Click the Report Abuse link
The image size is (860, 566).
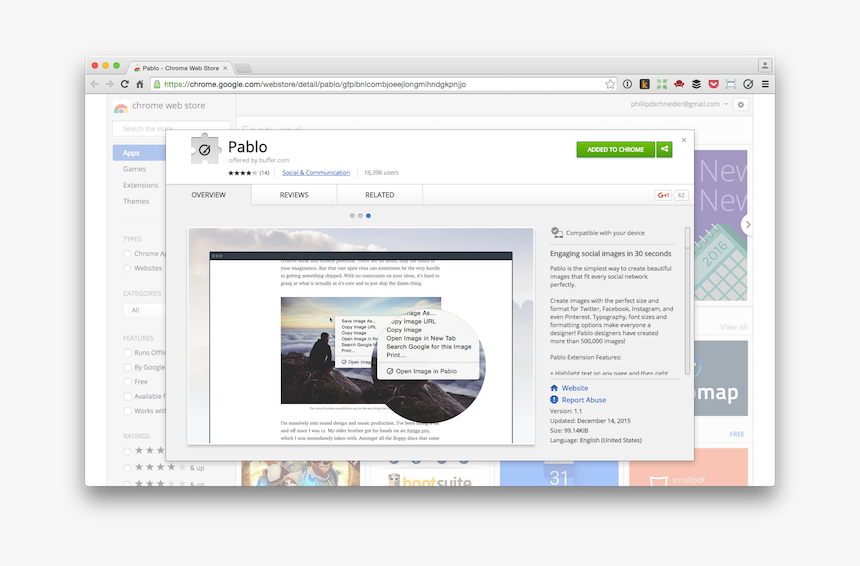click(x=584, y=400)
